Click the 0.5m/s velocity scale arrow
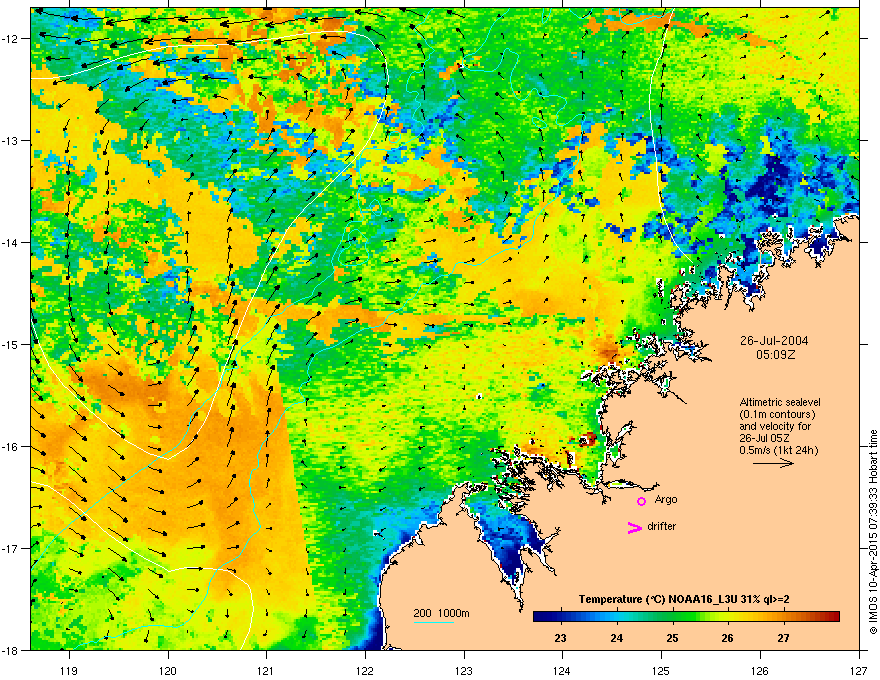The height and width of the screenshot is (680, 880). tap(773, 463)
